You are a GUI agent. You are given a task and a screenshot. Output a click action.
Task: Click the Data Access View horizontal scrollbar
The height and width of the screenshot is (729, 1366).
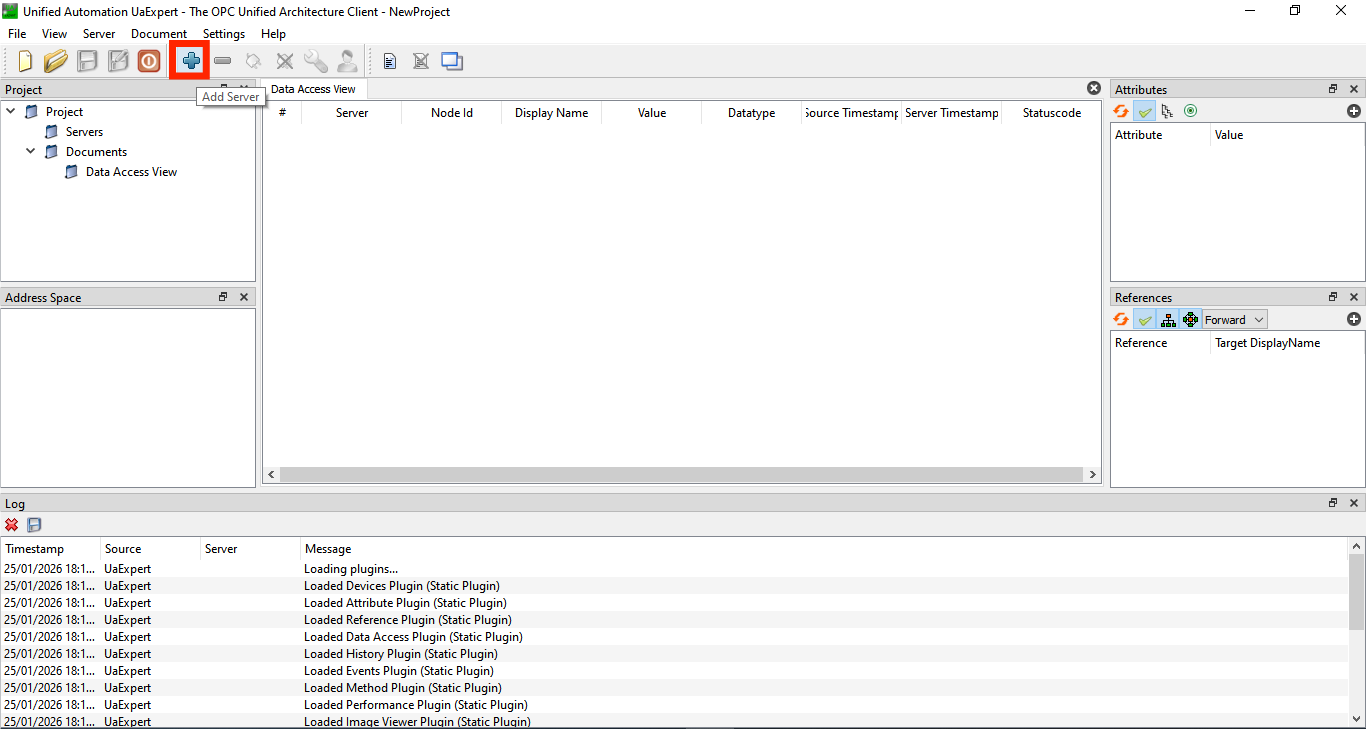point(680,475)
